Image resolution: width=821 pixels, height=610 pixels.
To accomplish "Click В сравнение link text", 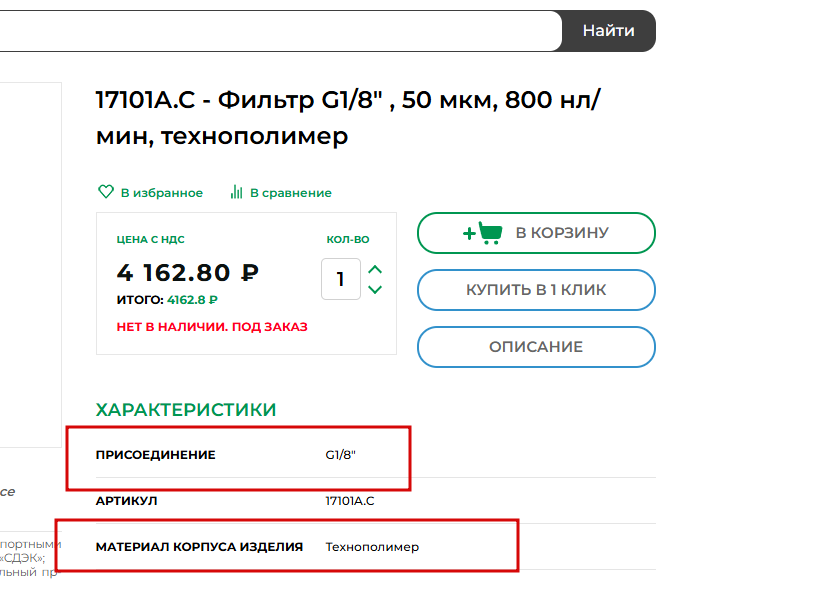I will 290,193.
